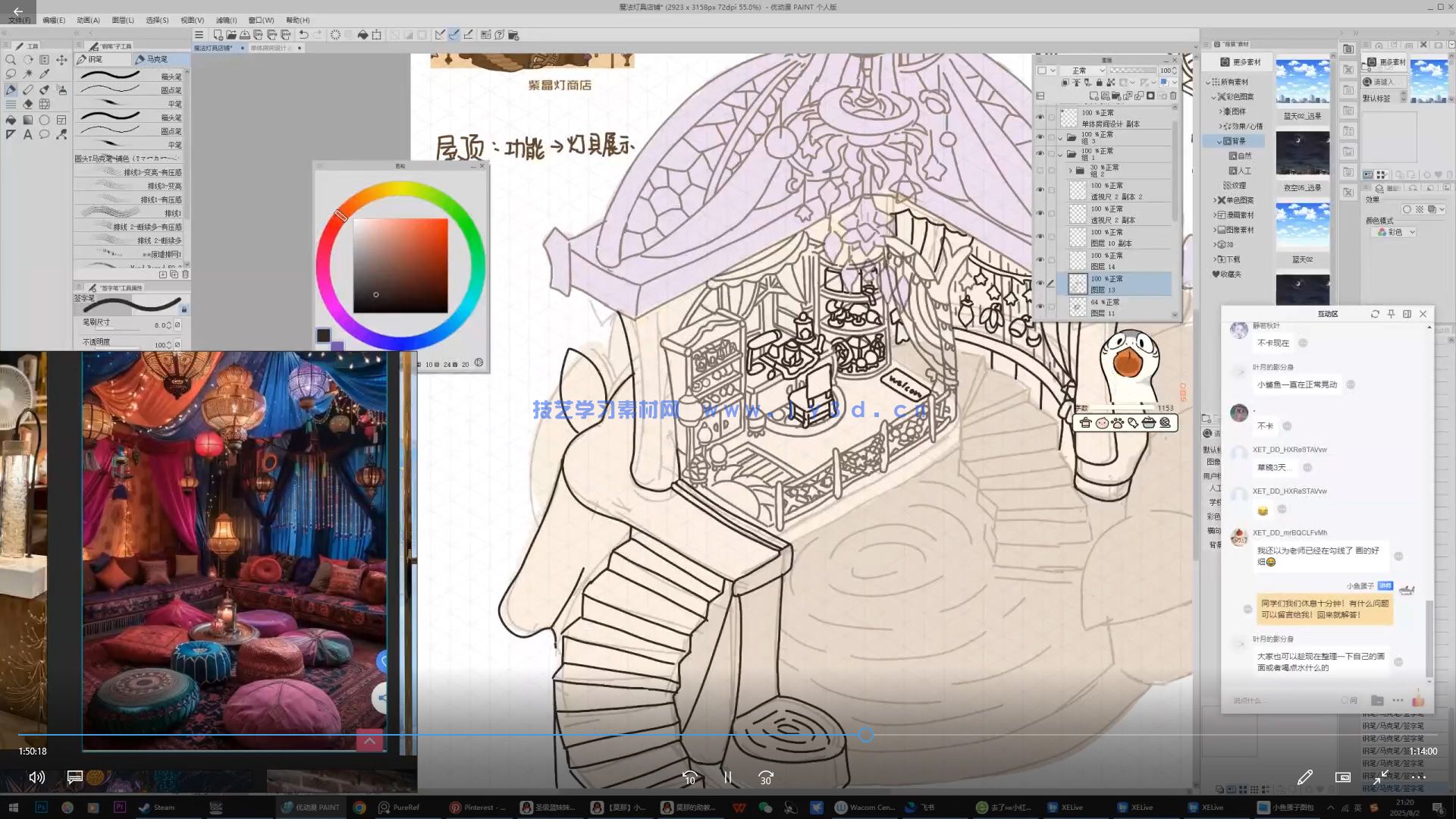
Task: Open the 图层(L) menu
Action: click(x=122, y=20)
